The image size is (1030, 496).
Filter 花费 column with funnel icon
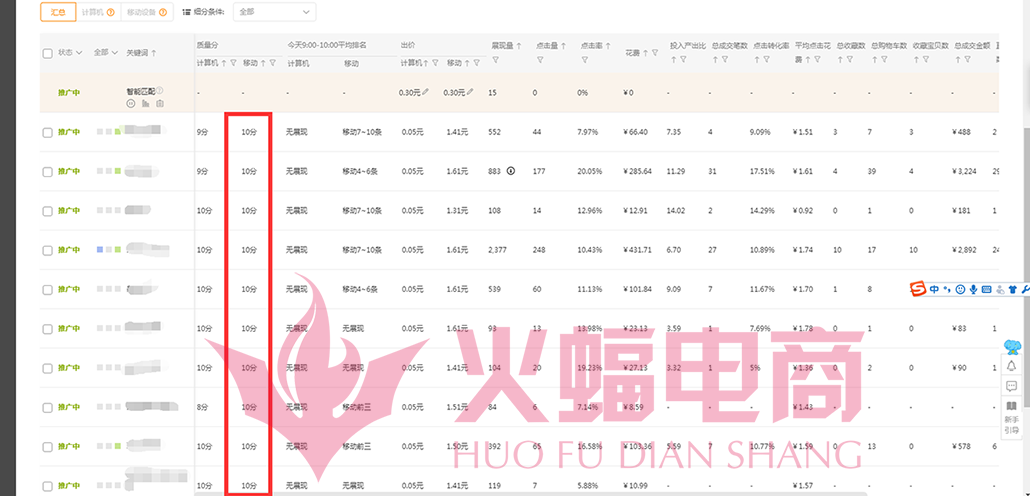[x=655, y=53]
